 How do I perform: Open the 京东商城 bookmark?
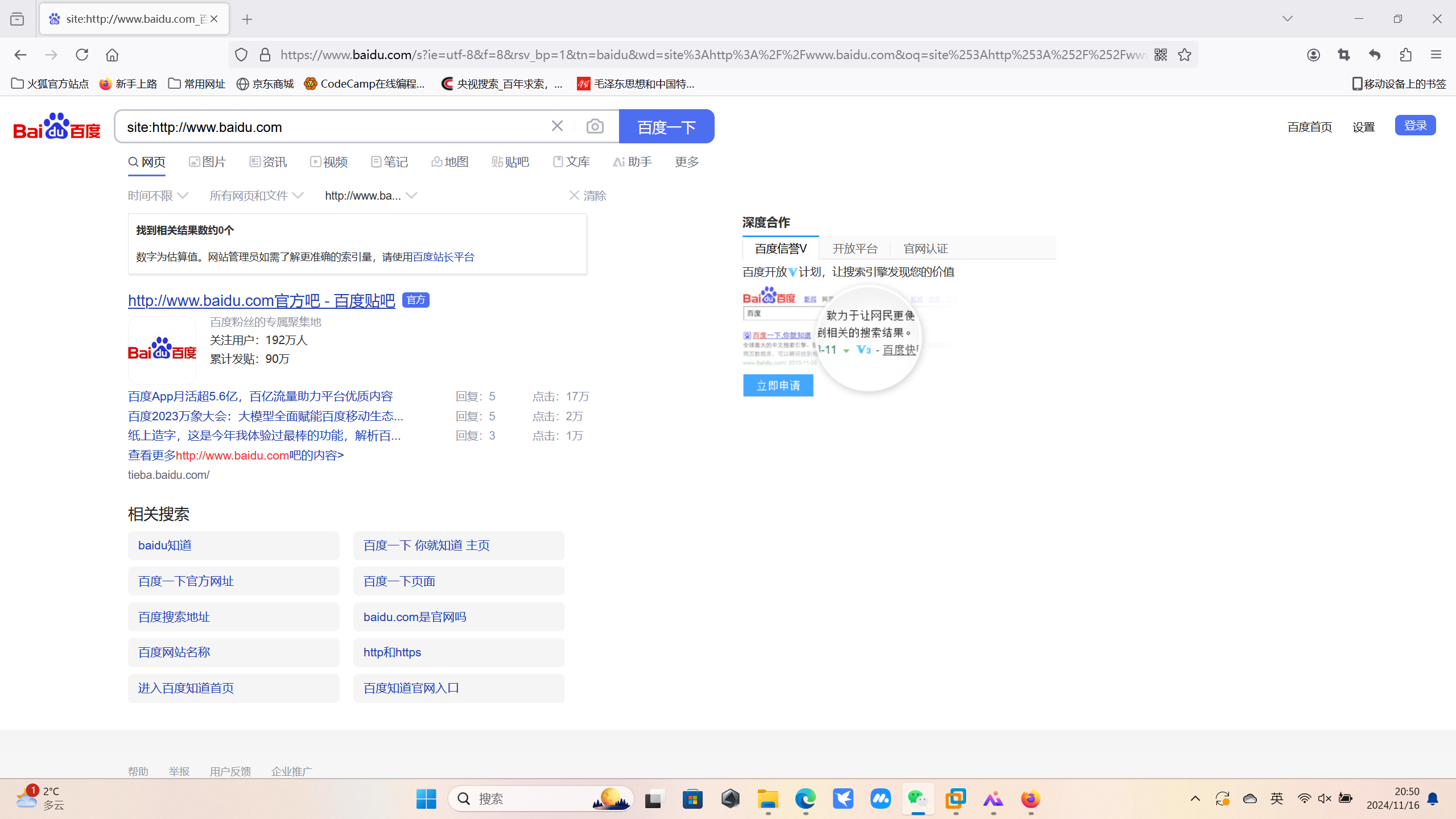[265, 84]
